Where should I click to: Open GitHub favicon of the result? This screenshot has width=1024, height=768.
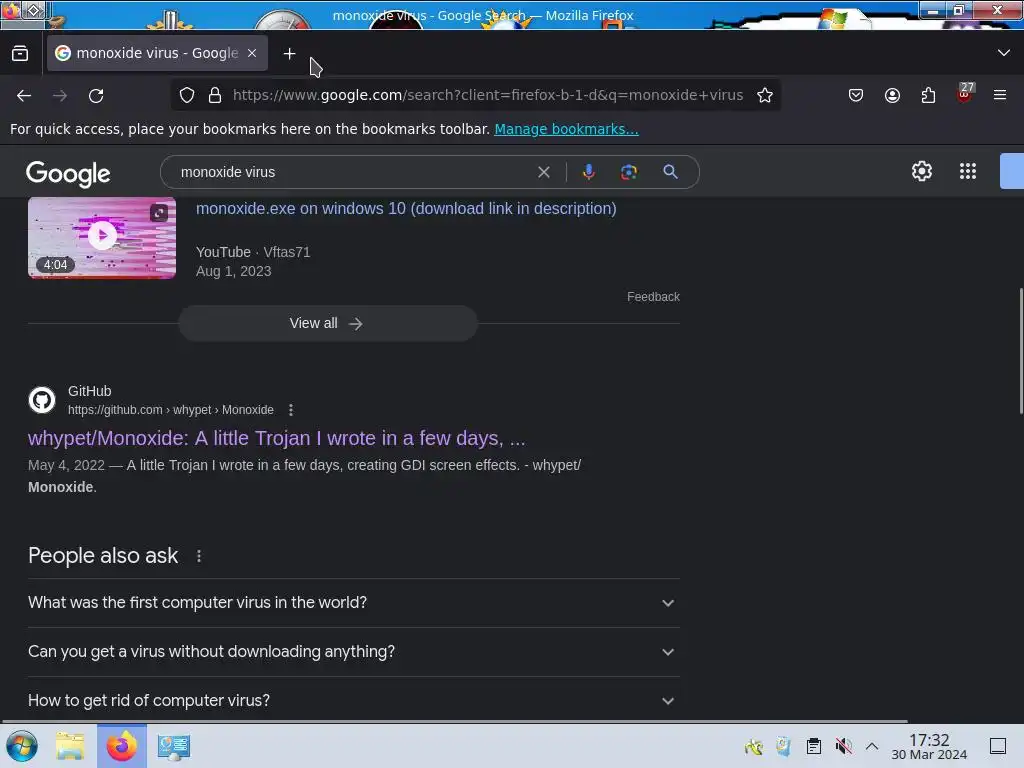pyautogui.click(x=42, y=400)
